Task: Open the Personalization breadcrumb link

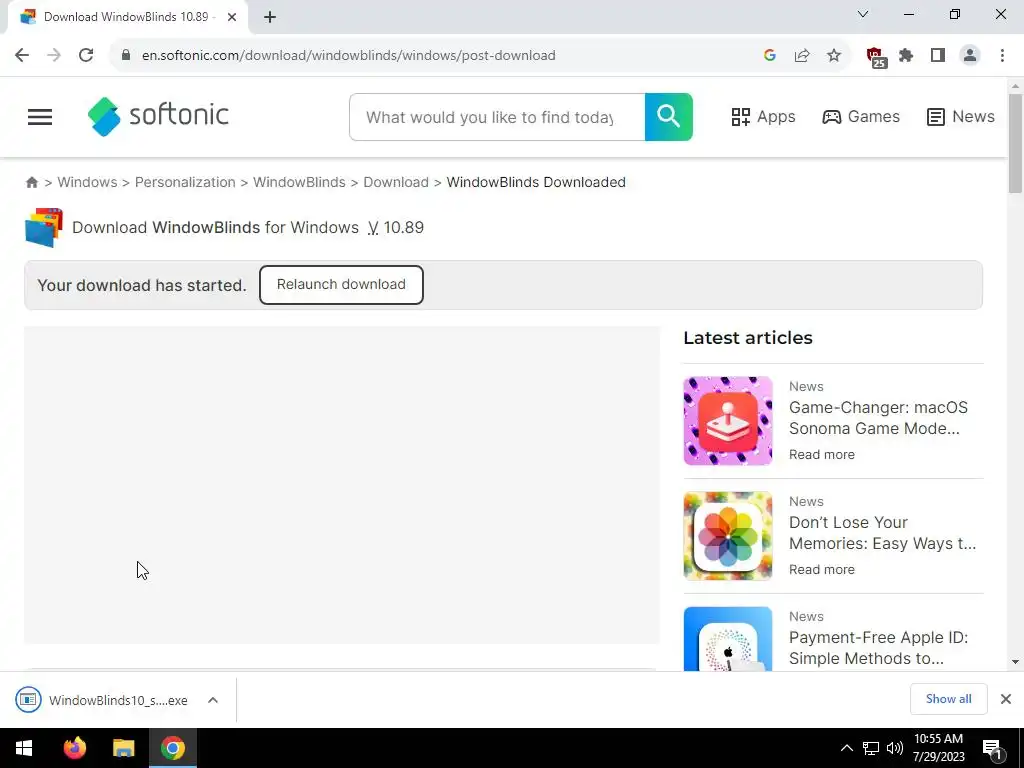Action: 185,182
